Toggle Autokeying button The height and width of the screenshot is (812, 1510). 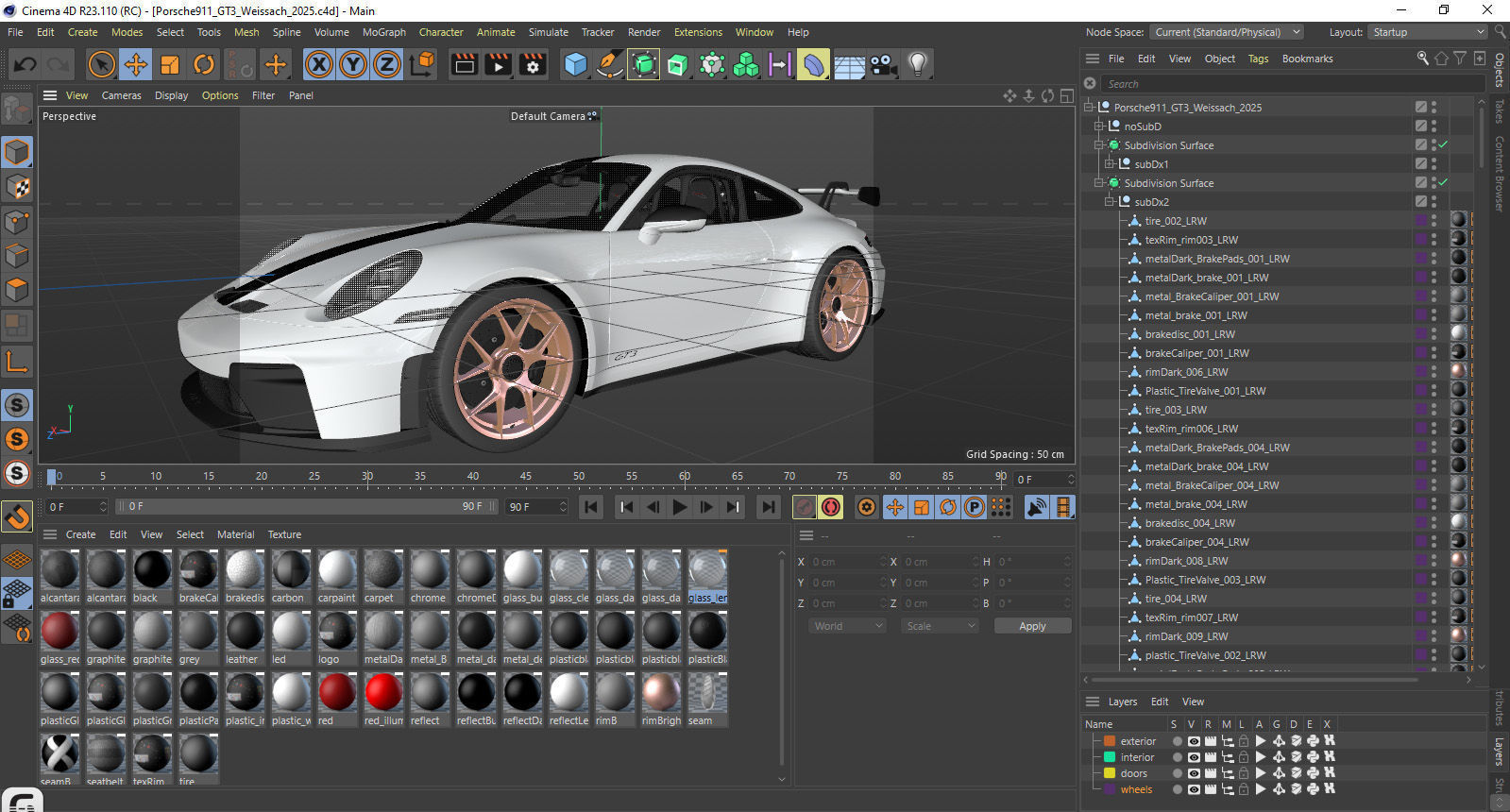point(831,507)
